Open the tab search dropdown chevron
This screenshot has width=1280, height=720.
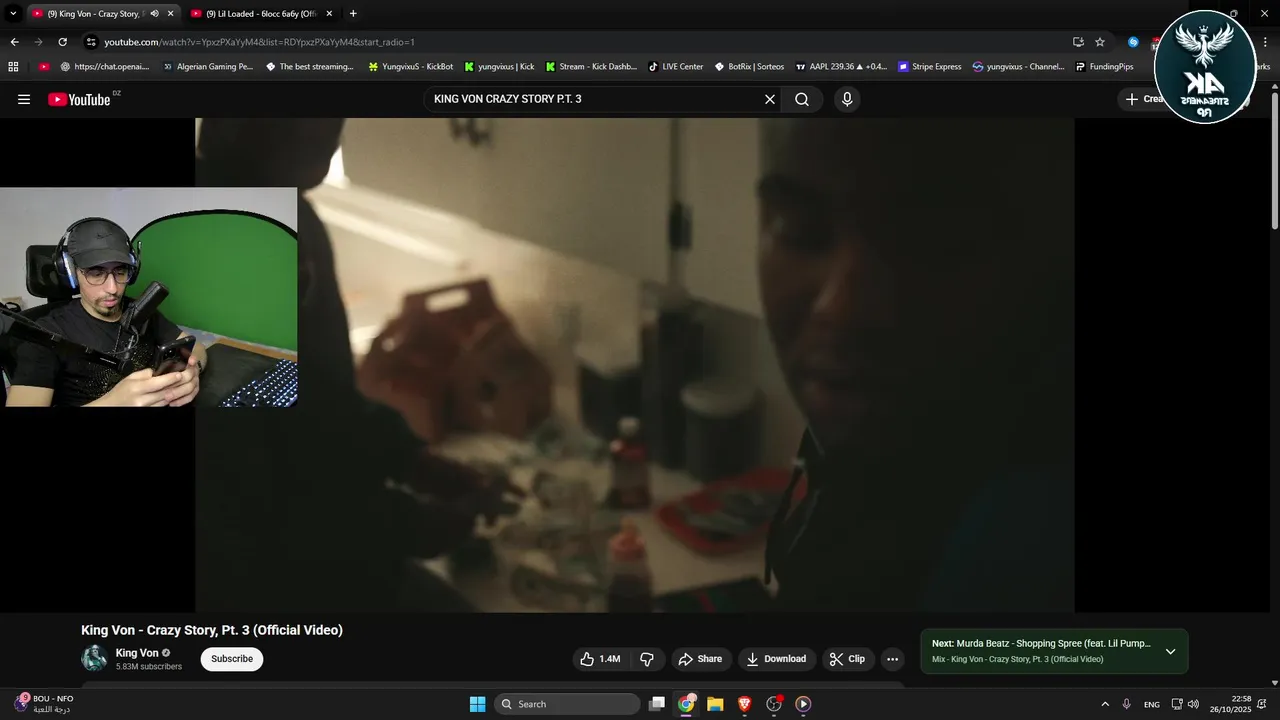[x=13, y=14]
